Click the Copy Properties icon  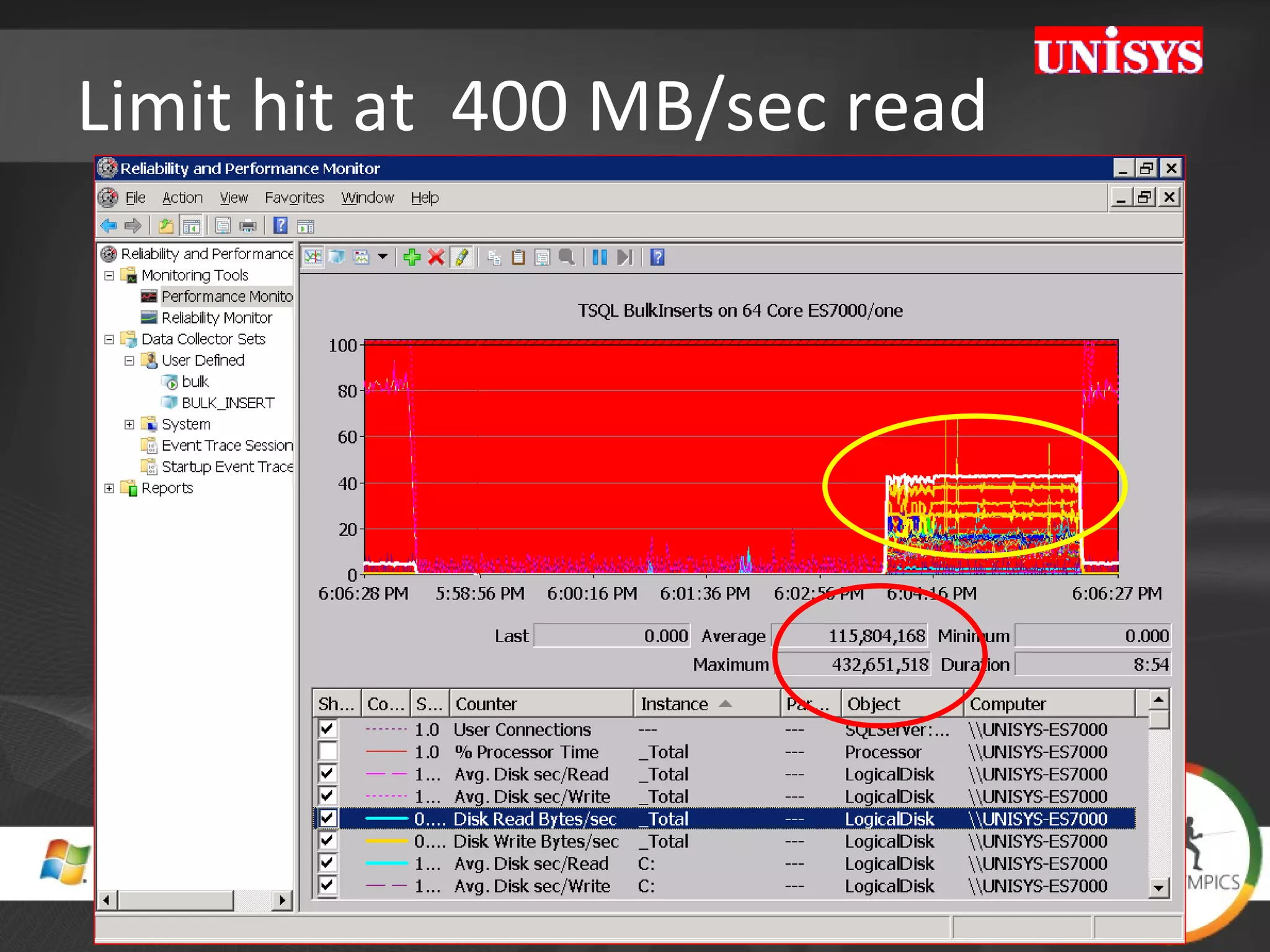(494, 257)
